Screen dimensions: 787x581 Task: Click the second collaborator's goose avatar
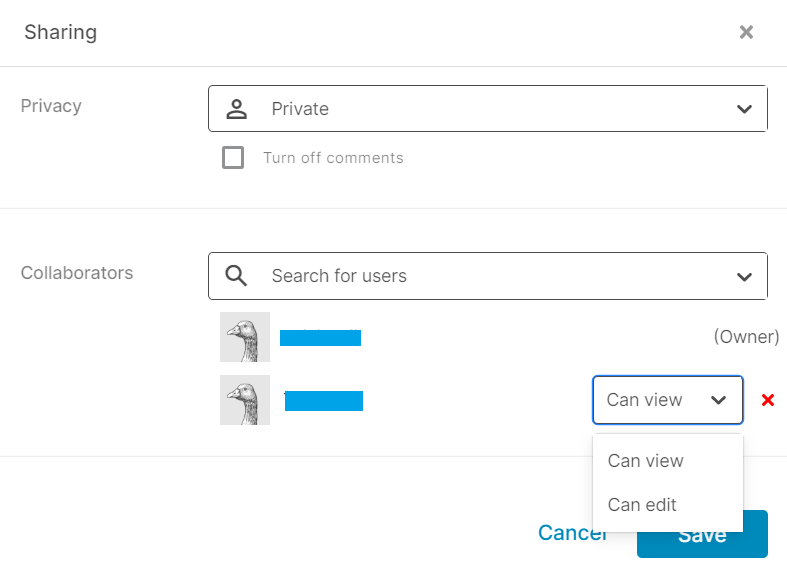pyautogui.click(x=245, y=400)
